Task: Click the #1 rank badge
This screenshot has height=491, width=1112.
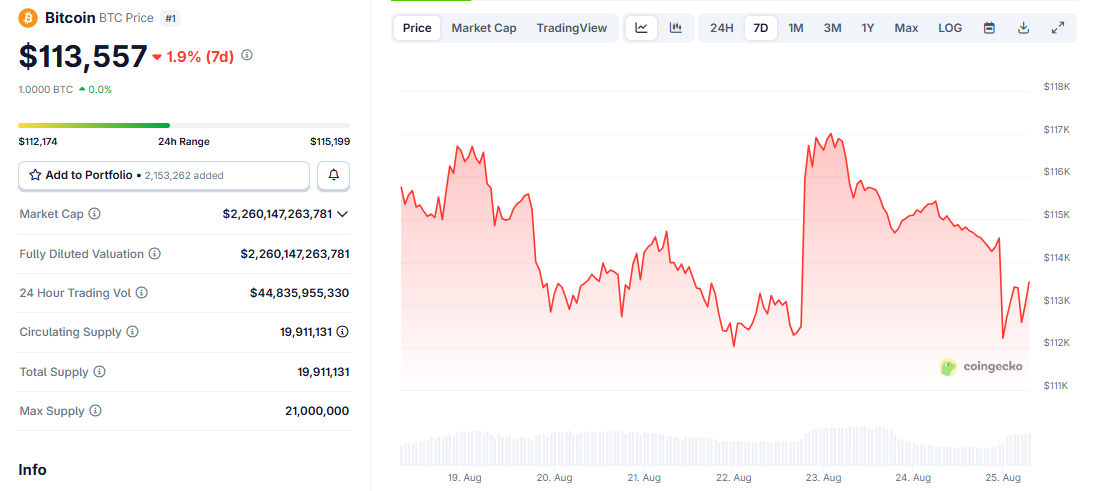Action: click(x=170, y=18)
